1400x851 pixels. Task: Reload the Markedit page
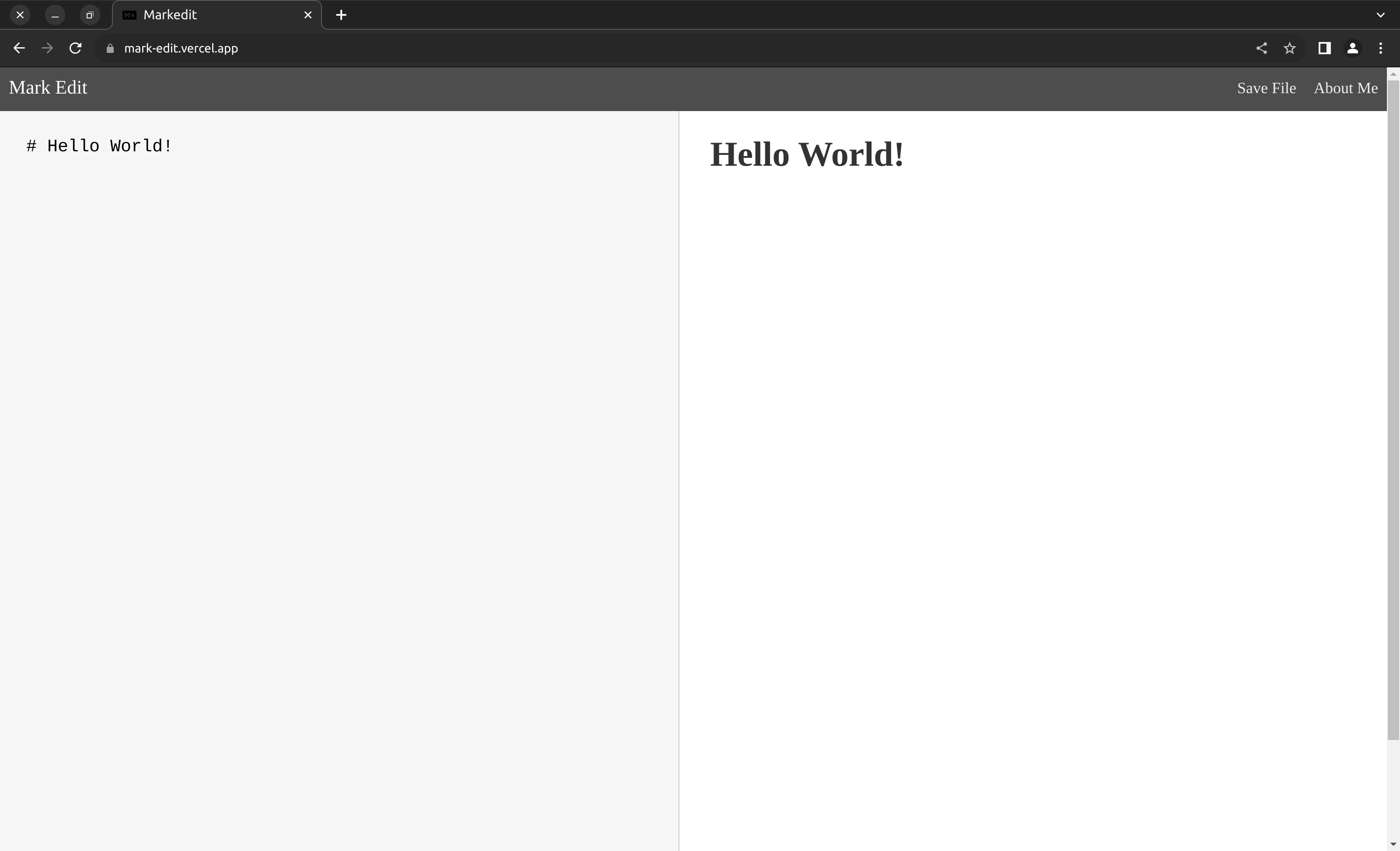[75, 48]
